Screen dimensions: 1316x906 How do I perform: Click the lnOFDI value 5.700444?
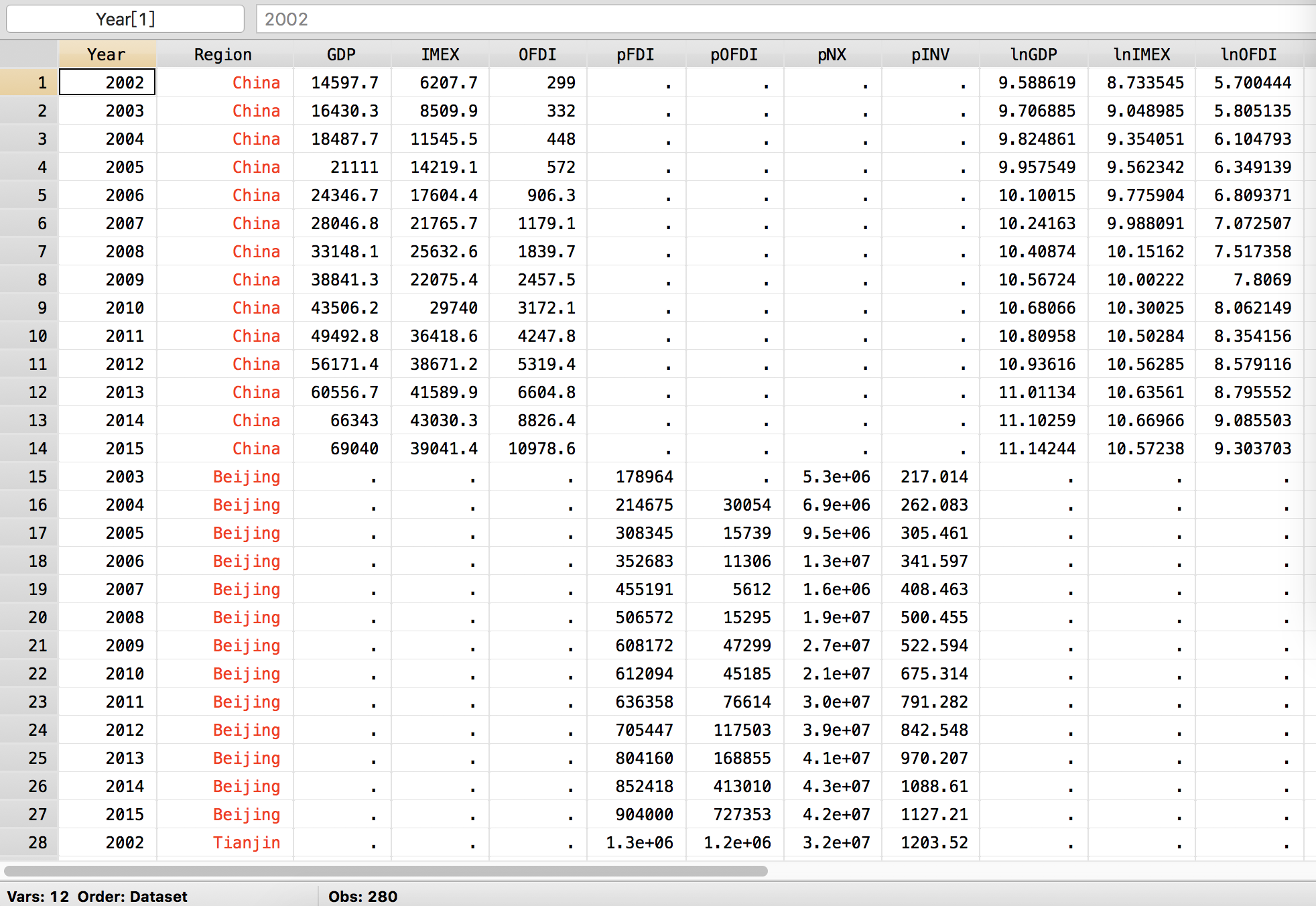click(x=1252, y=82)
